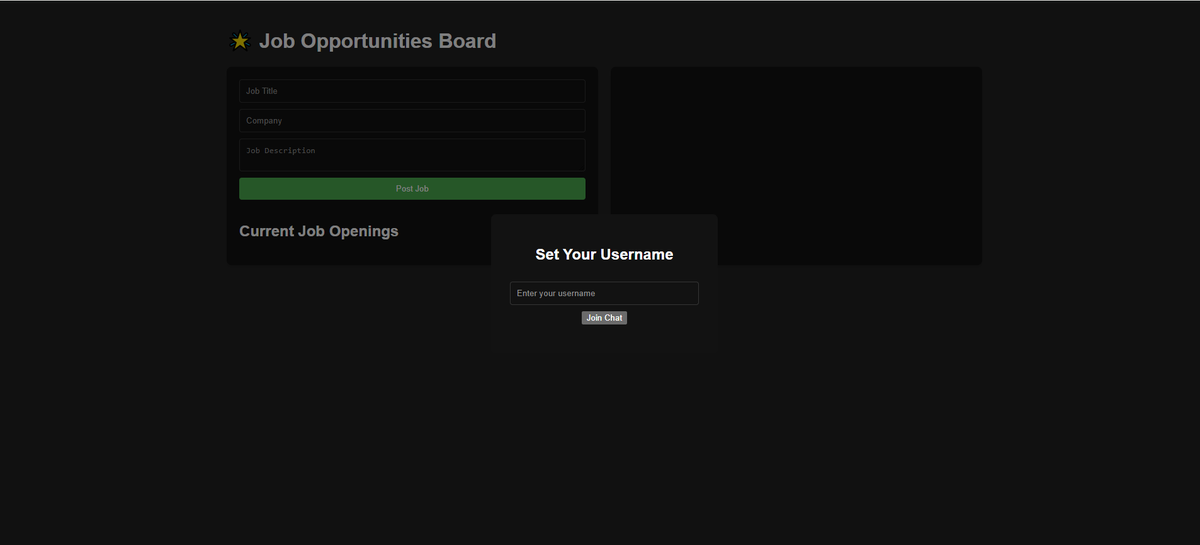The image size is (1200, 545).
Task: Focus the 'Enter your username' field
Action: (604, 293)
